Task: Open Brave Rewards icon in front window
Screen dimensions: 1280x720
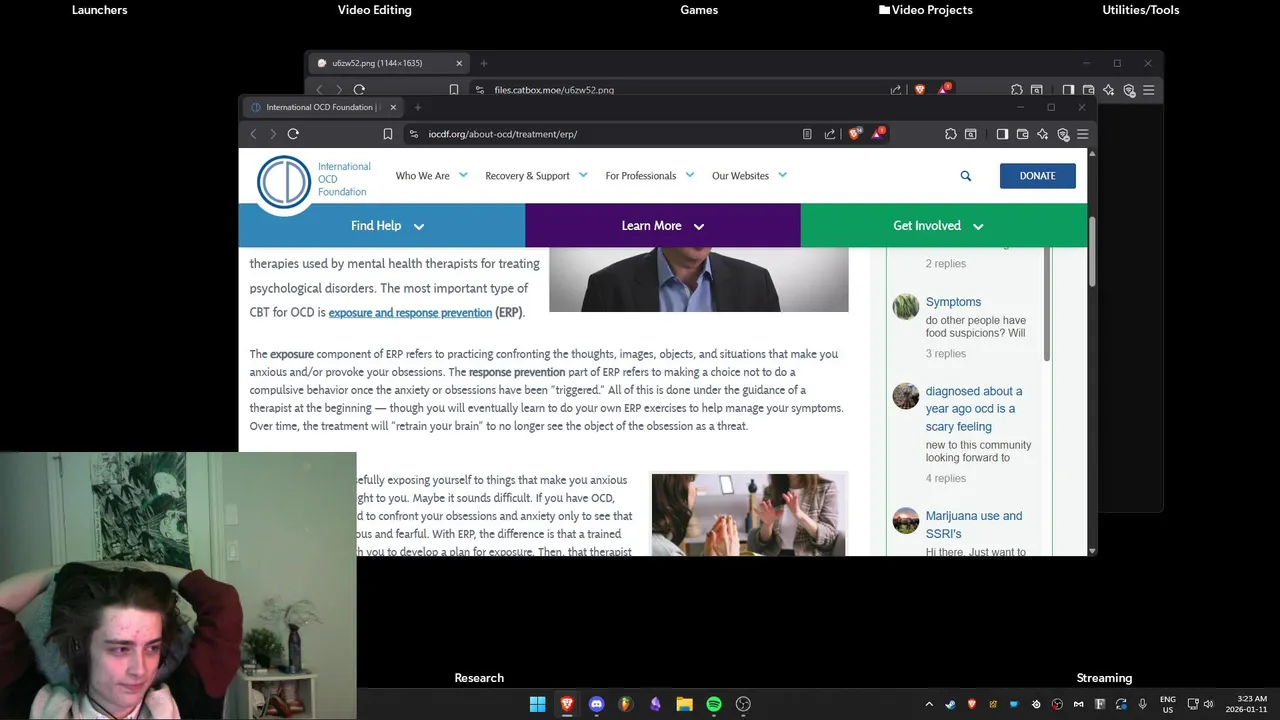Action: 878,133
